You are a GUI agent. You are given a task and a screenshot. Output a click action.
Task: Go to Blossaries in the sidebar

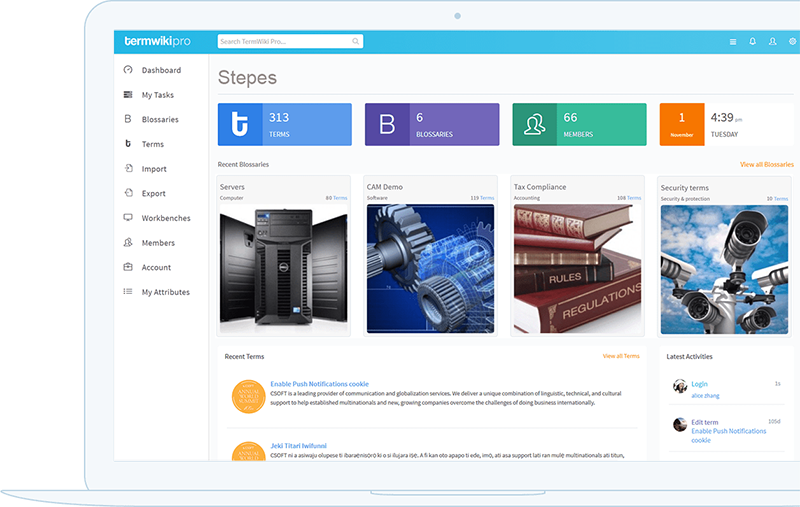click(x=160, y=119)
